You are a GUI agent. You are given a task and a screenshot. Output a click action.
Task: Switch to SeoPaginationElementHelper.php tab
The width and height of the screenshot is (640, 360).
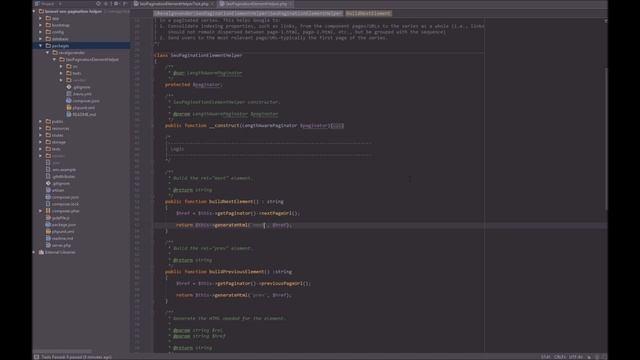(x=256, y=4)
